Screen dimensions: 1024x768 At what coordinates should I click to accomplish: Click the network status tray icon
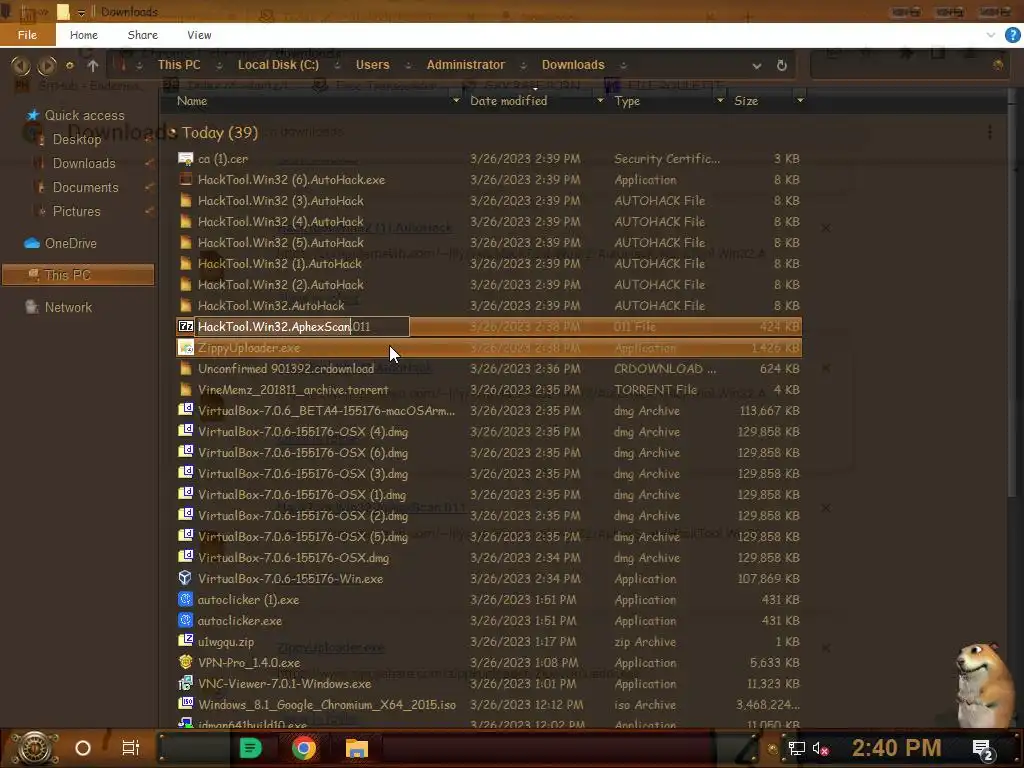pos(797,749)
